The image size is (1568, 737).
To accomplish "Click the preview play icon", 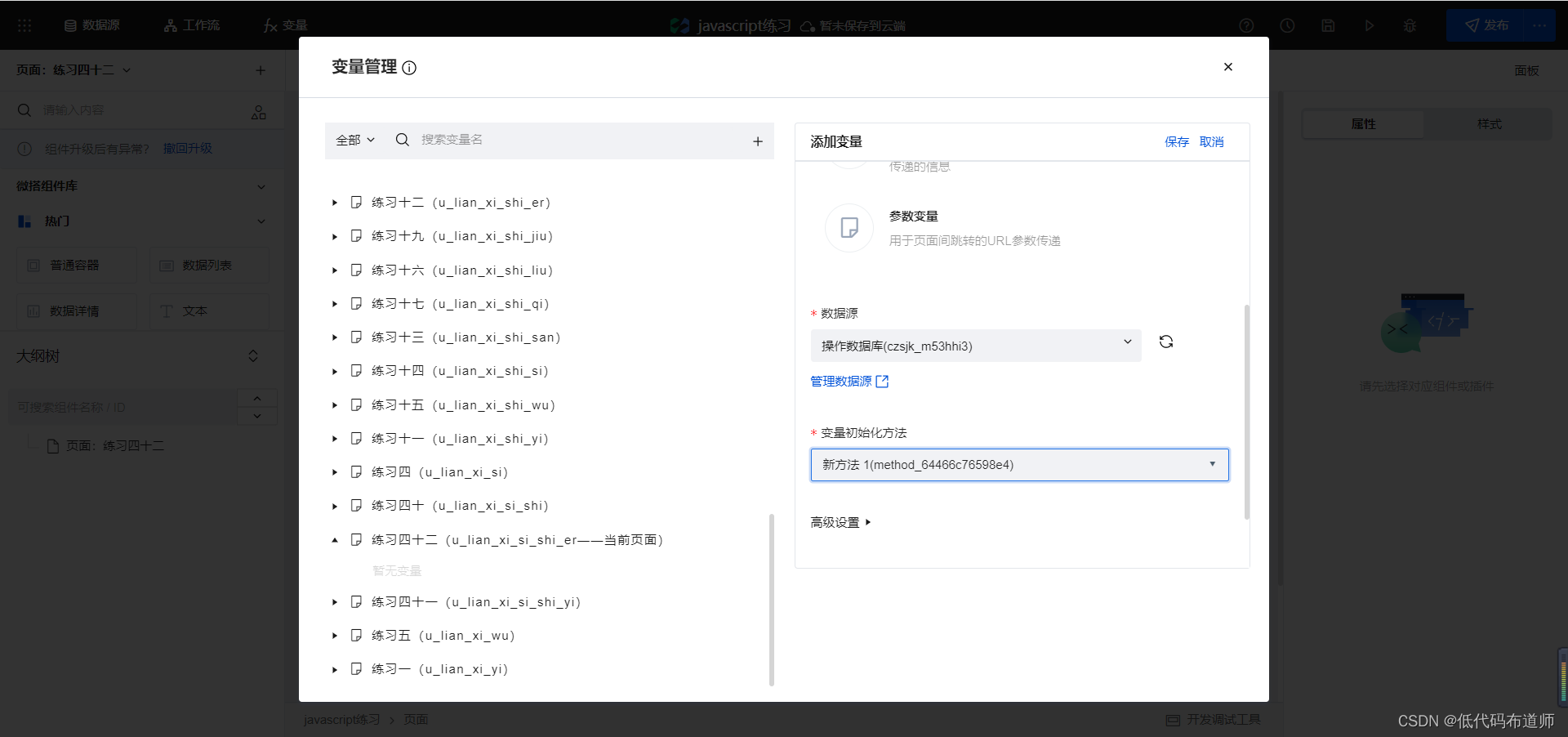I will pyautogui.click(x=1370, y=25).
